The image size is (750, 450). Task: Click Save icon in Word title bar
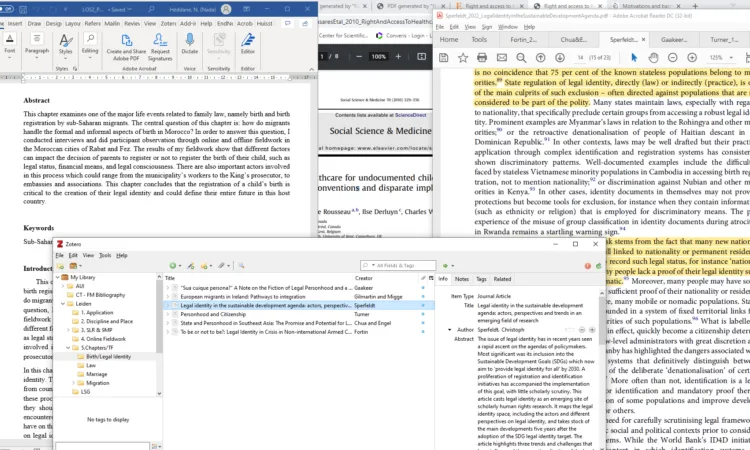tap(22, 9)
